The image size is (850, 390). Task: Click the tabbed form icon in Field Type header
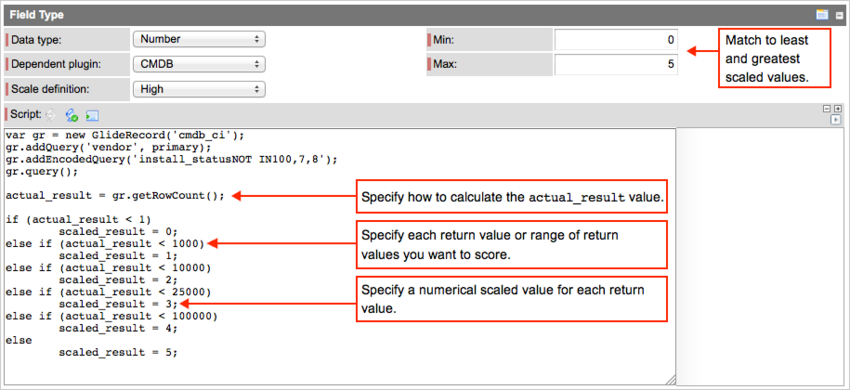822,15
